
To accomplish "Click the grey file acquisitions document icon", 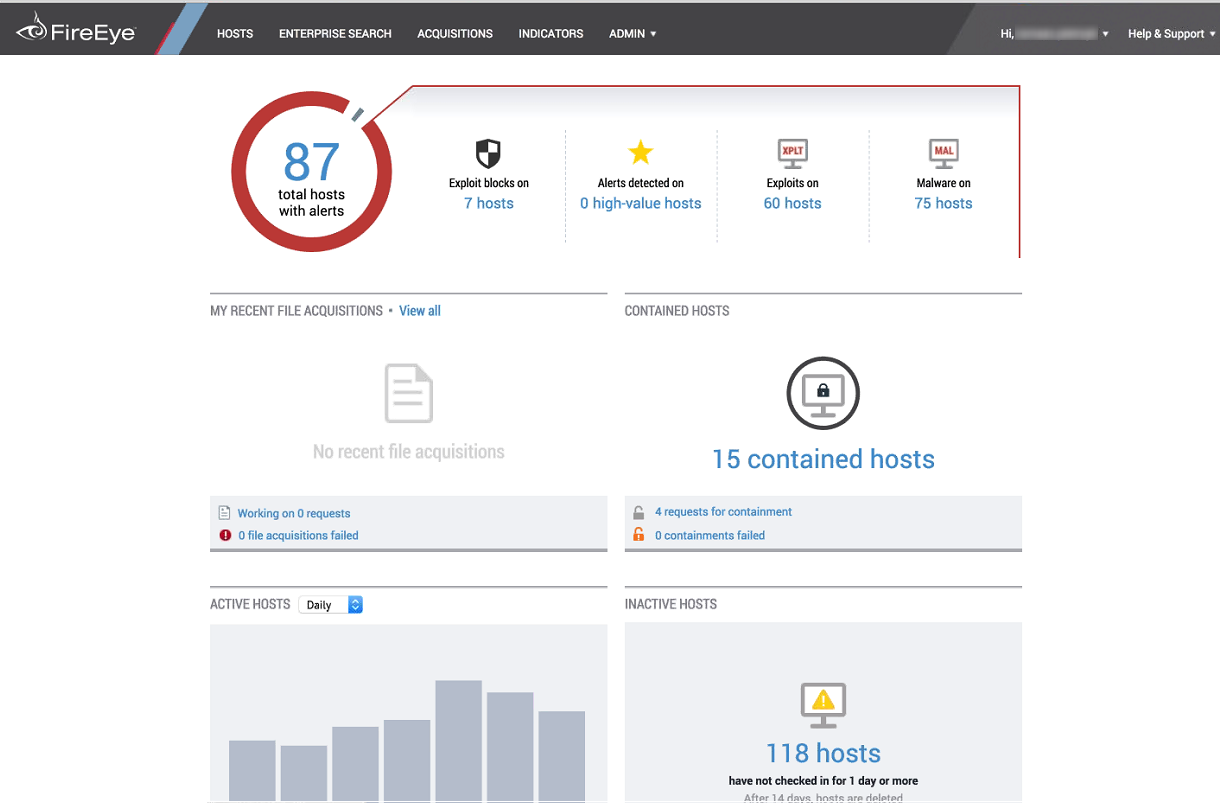I will coord(408,394).
